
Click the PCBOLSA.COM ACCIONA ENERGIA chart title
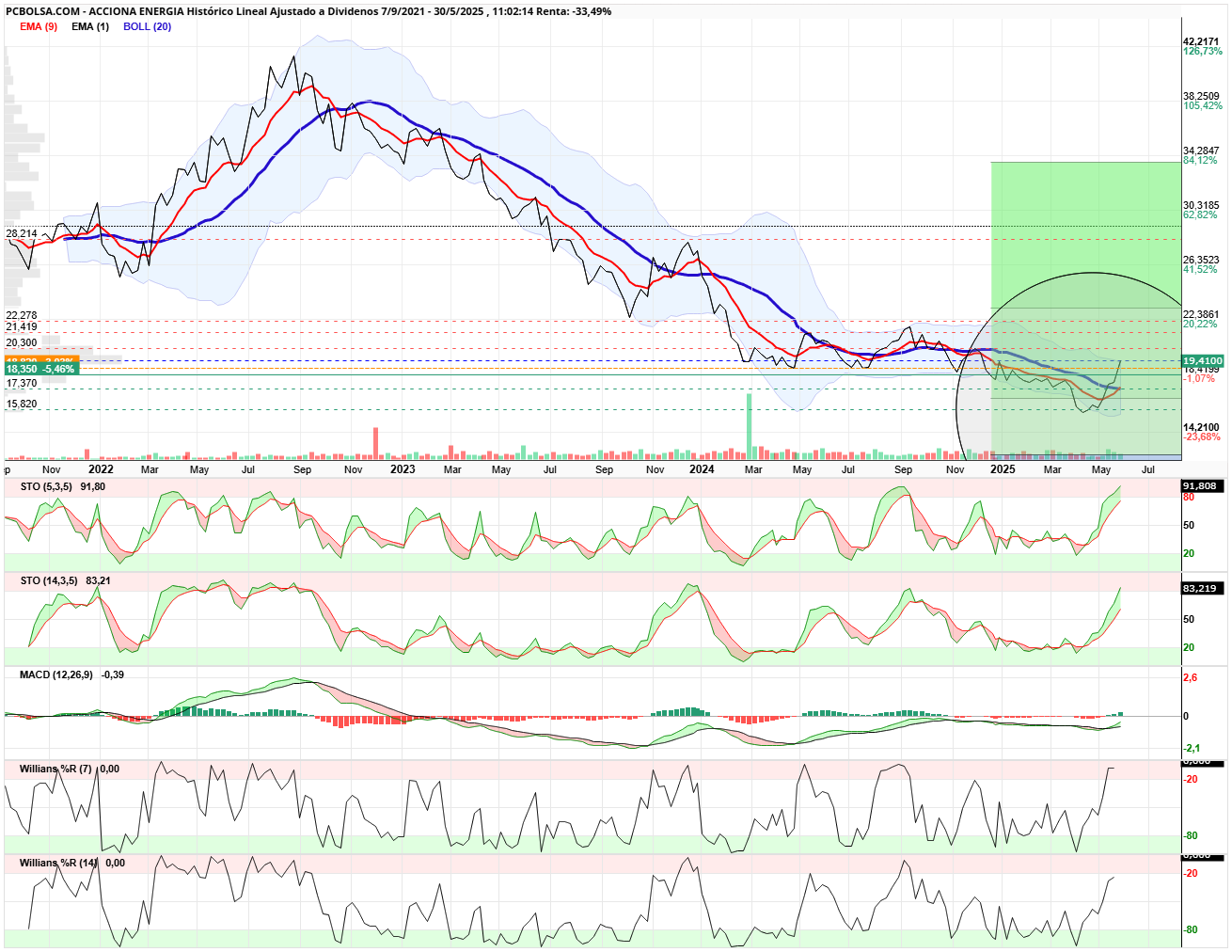(x=308, y=11)
